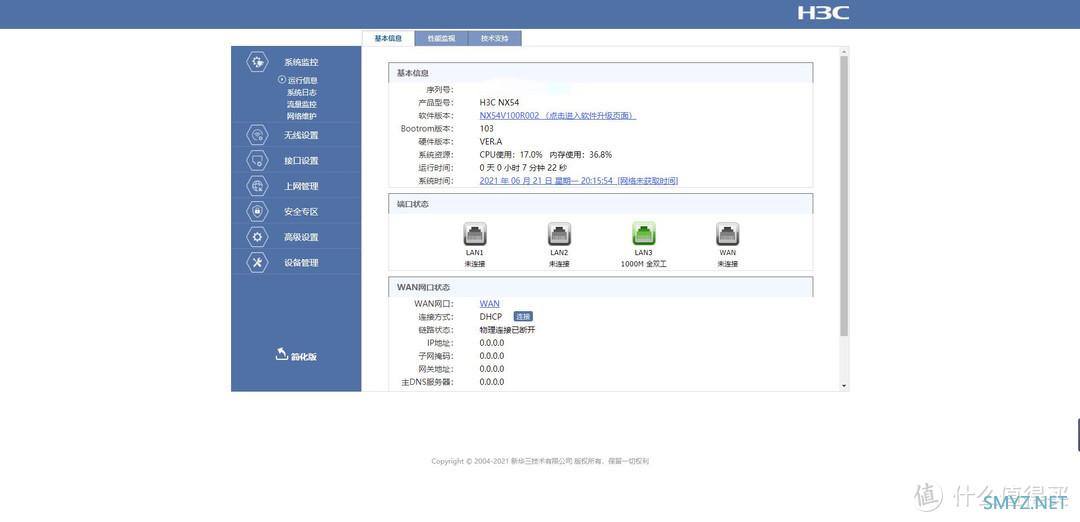
Task: Click the 安全专区 shield hexagon icon
Action: pyautogui.click(x=257, y=211)
